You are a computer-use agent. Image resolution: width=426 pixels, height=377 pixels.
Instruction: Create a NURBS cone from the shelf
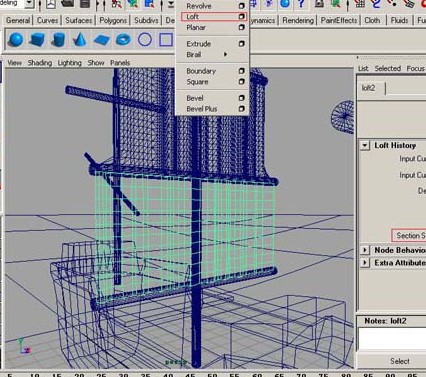coord(79,40)
